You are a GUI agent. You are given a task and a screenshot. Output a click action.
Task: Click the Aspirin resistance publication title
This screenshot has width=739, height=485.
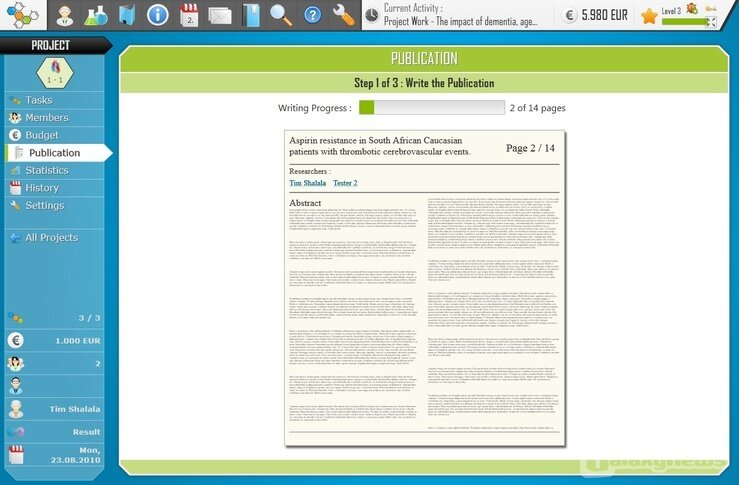click(379, 146)
